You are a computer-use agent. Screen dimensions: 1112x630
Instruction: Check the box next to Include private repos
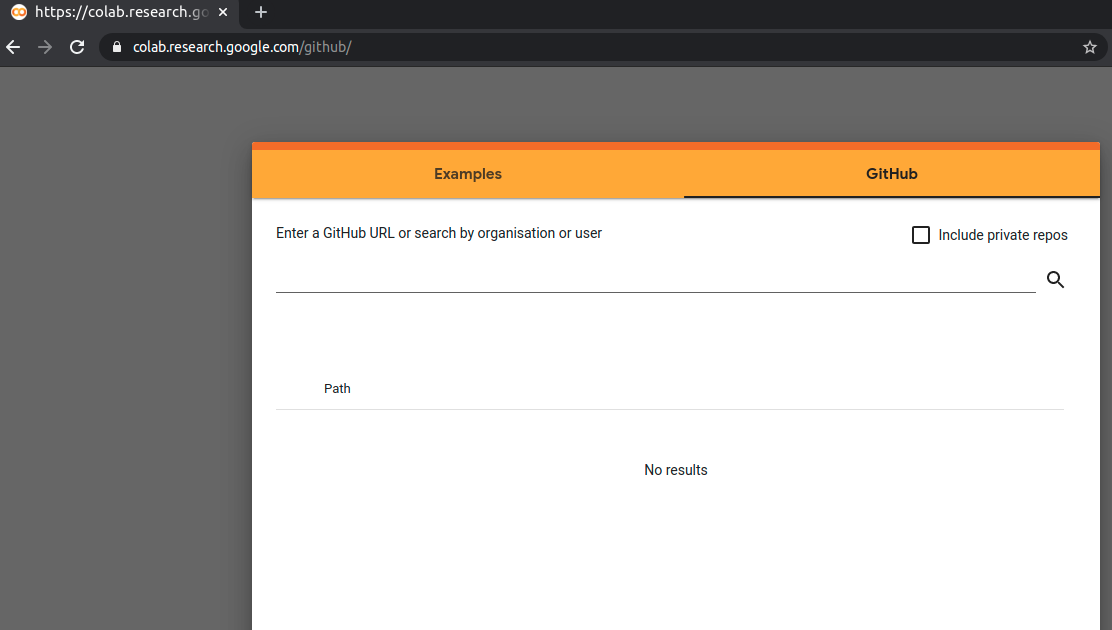pyautogui.click(x=920, y=234)
